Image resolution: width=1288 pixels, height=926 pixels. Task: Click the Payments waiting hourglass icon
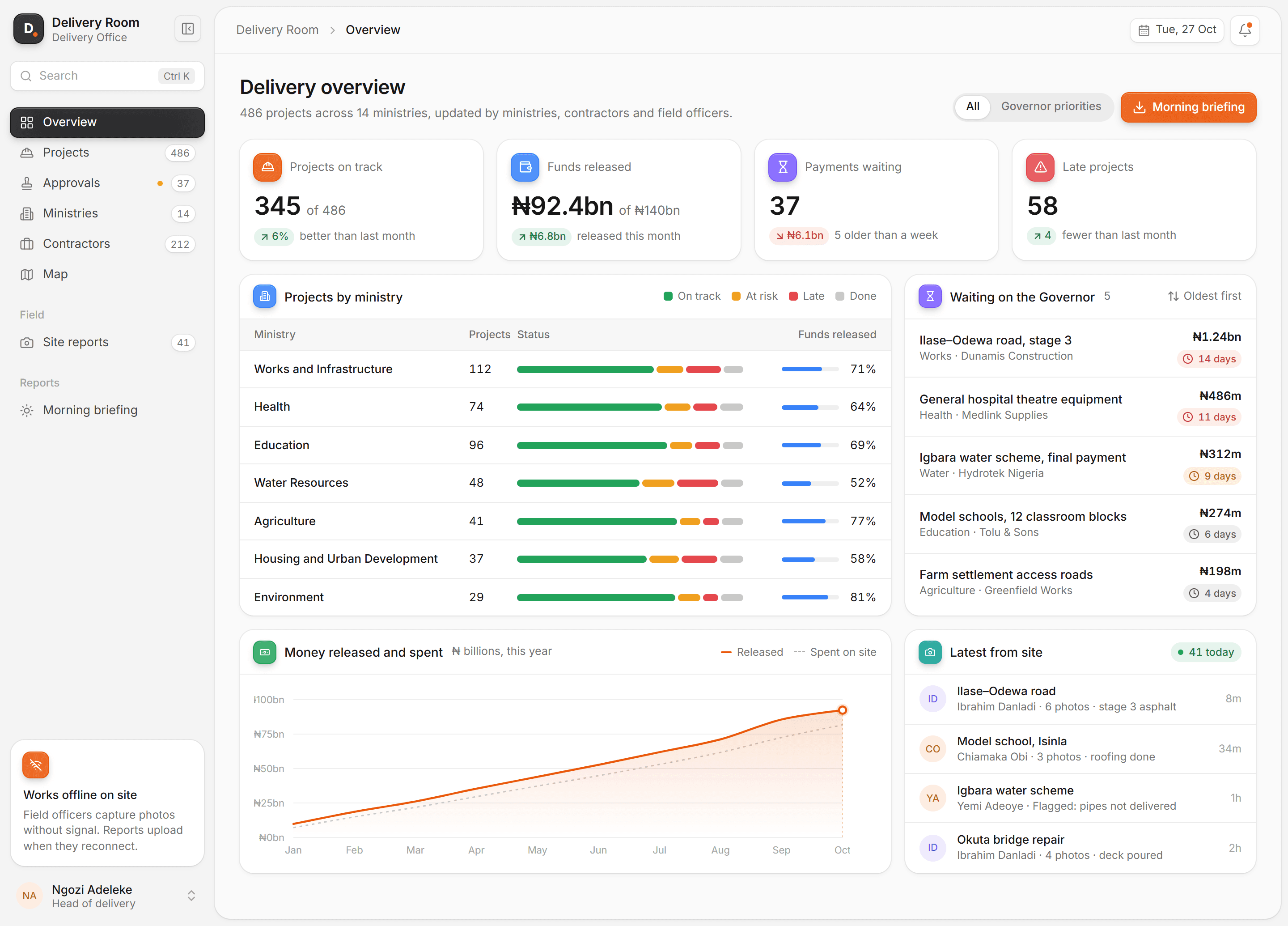pyautogui.click(x=783, y=167)
